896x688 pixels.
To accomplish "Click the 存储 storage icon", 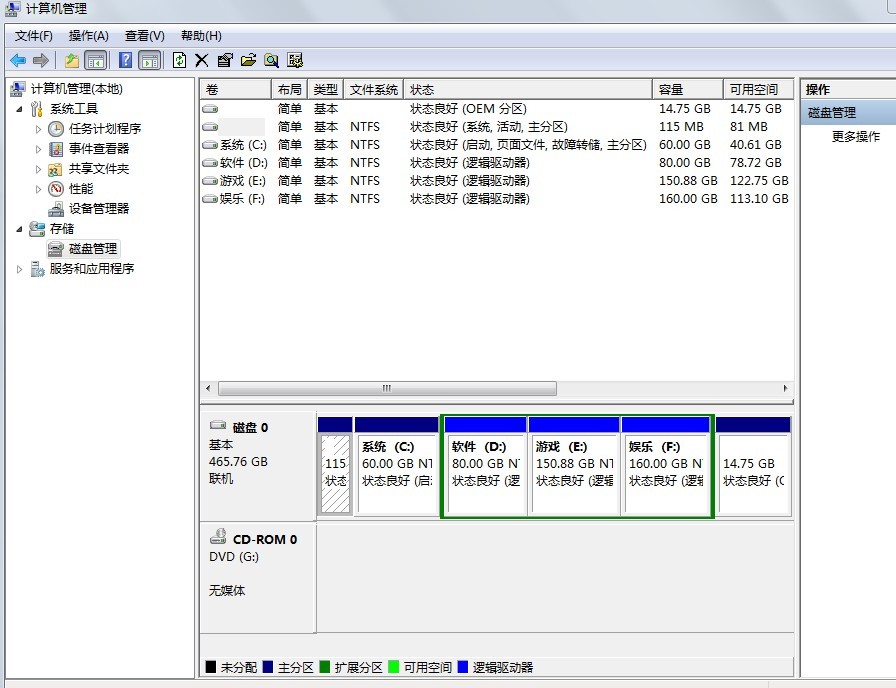I will pyautogui.click(x=37, y=229).
